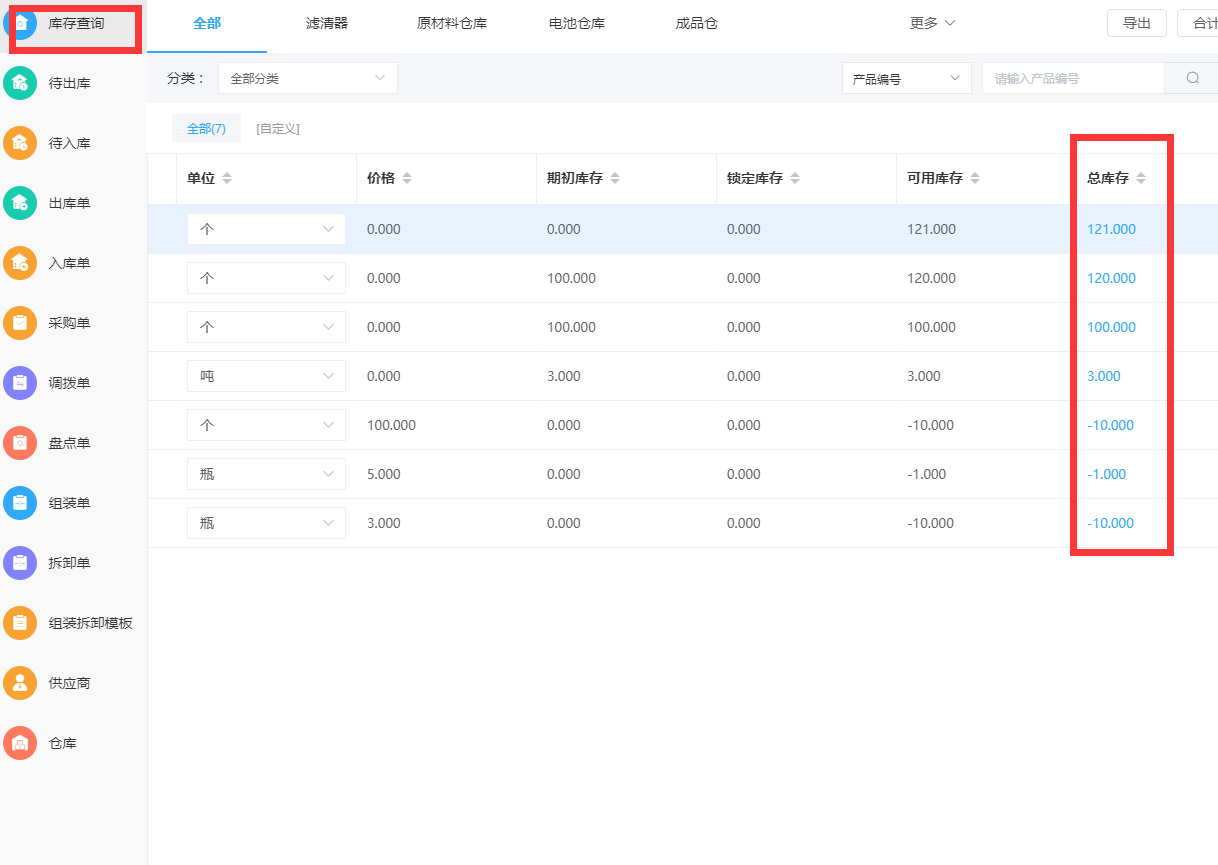
Task: Switch to the 全部 warehouse tab
Action: click(x=207, y=23)
